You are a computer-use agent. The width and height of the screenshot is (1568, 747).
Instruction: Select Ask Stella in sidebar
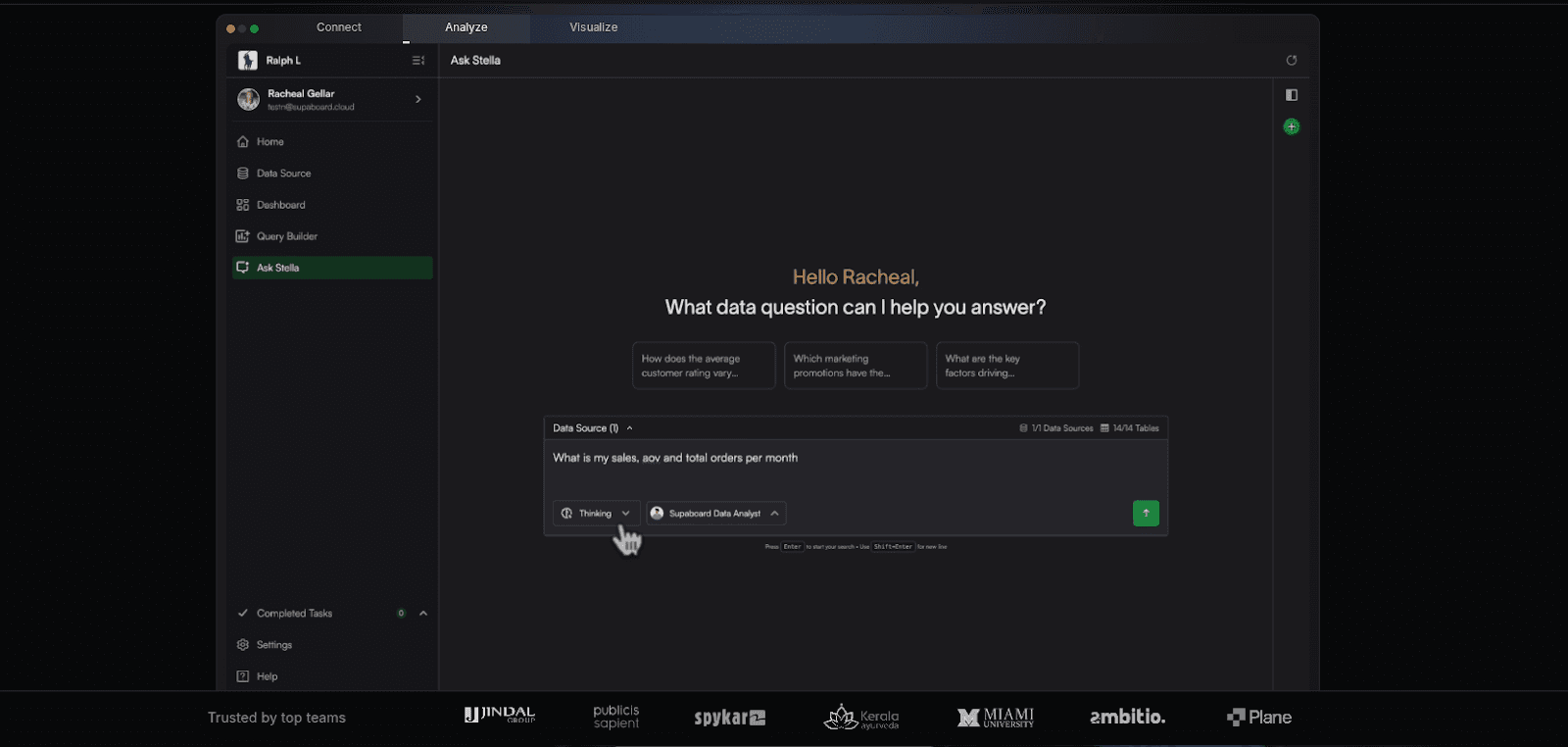coord(332,268)
